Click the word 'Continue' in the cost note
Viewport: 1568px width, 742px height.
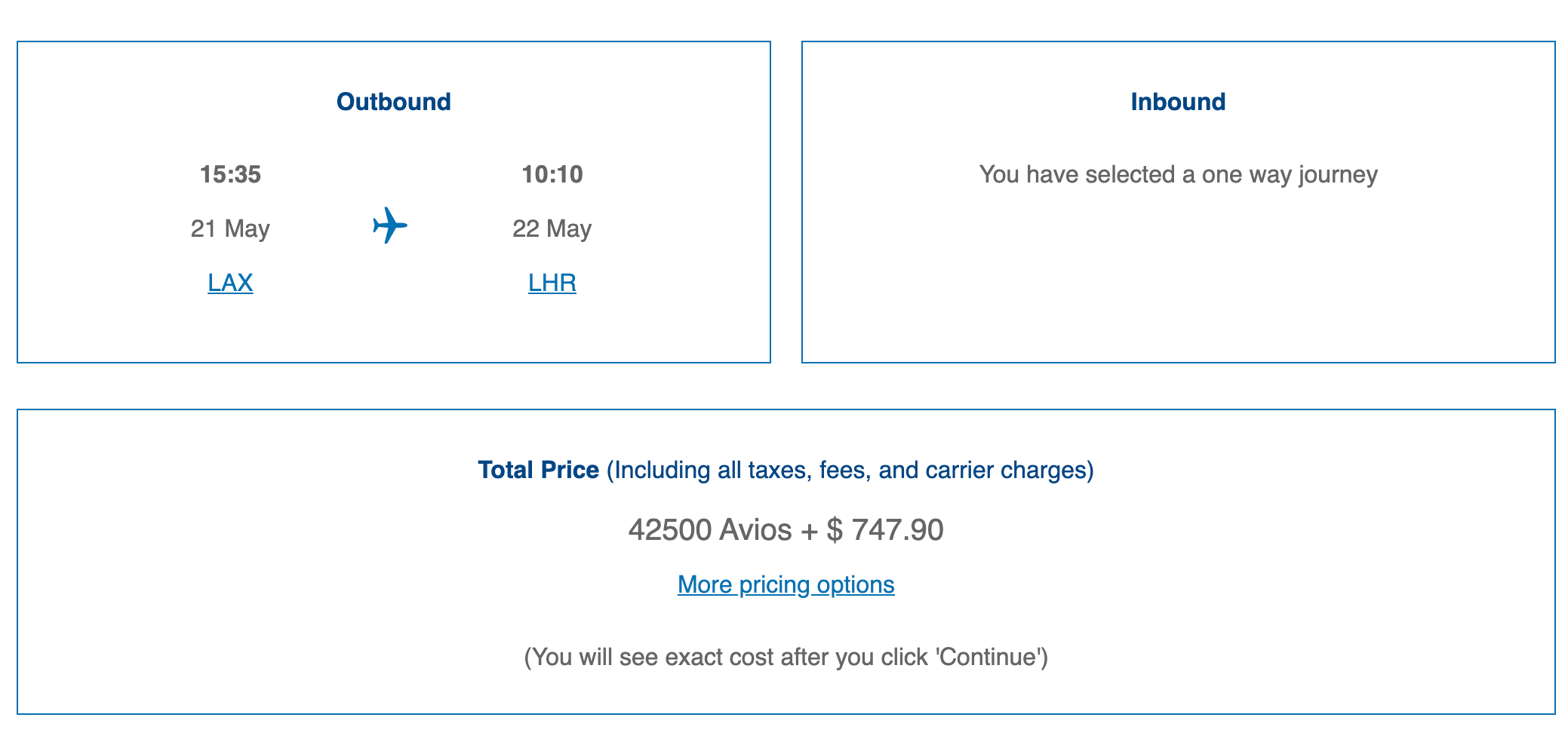tap(990, 657)
